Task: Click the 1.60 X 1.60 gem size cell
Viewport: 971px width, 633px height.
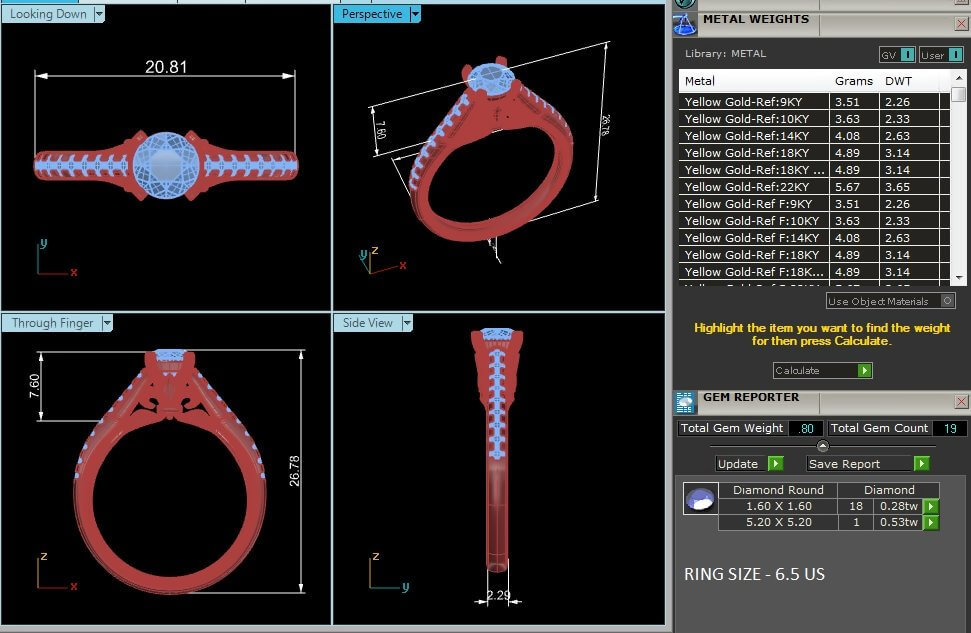Action: pyautogui.click(x=778, y=506)
